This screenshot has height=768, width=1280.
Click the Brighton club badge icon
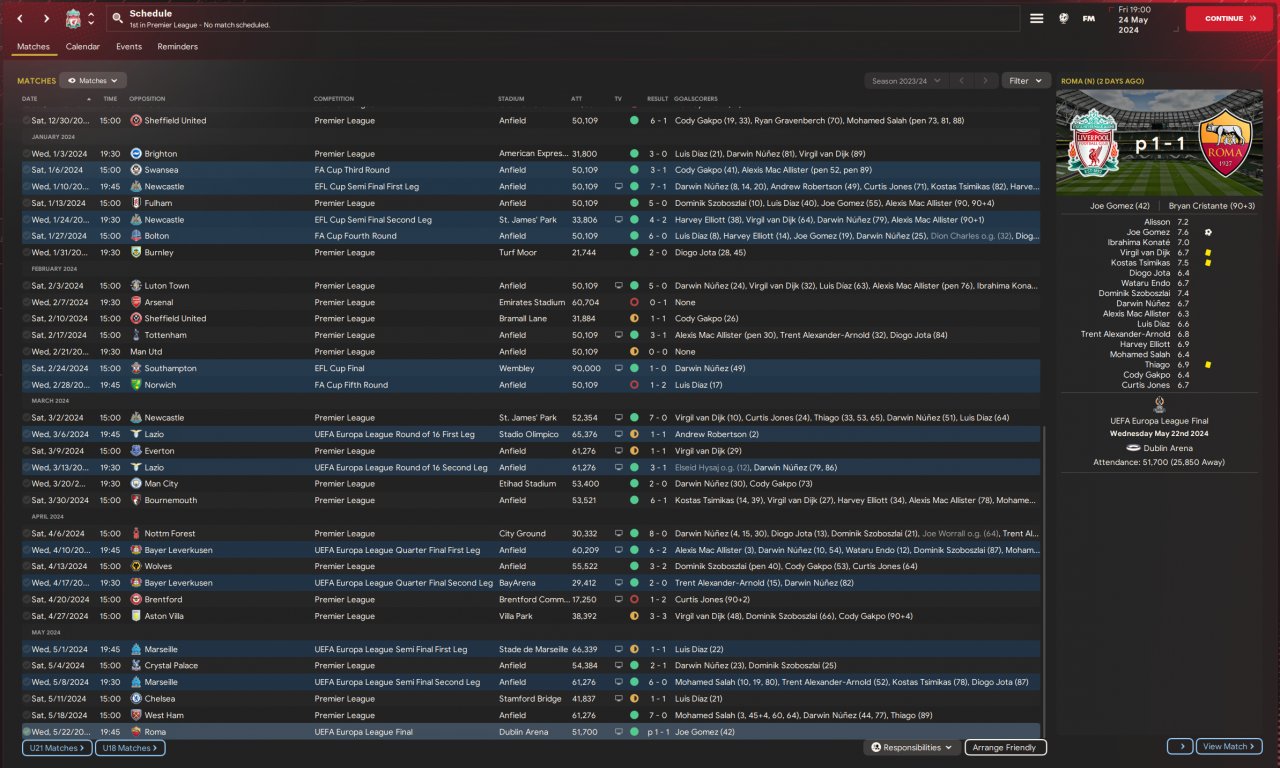[x=136, y=154]
